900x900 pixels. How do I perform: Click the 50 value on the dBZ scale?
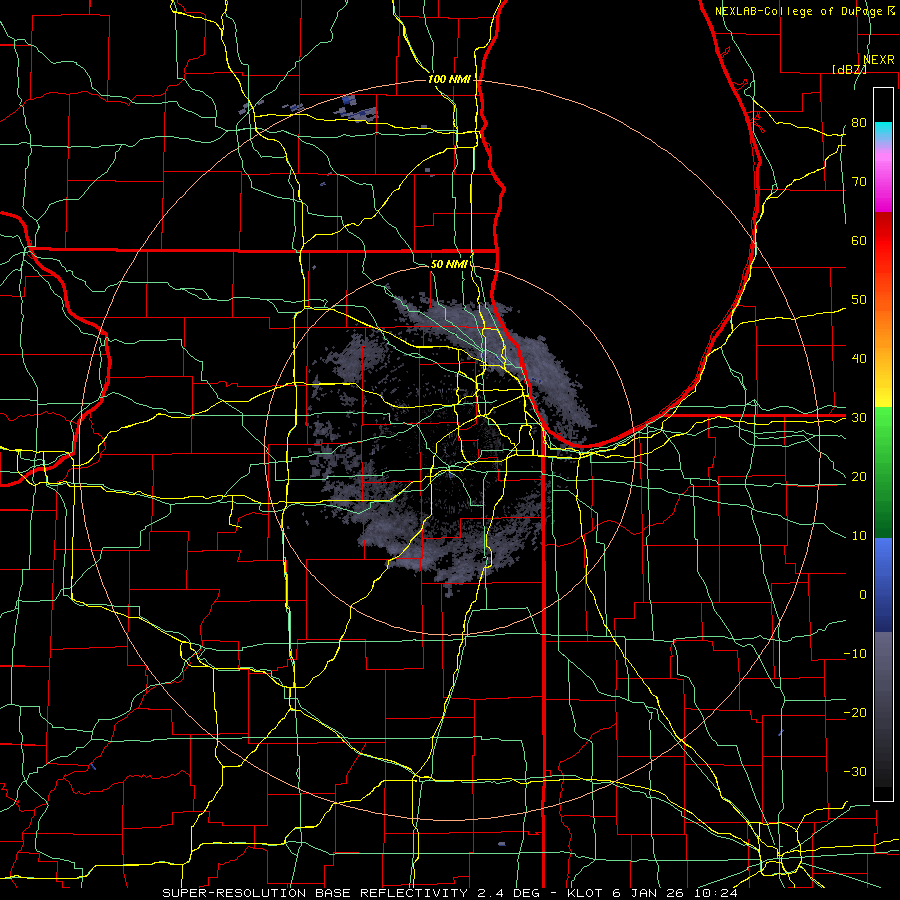pos(859,300)
